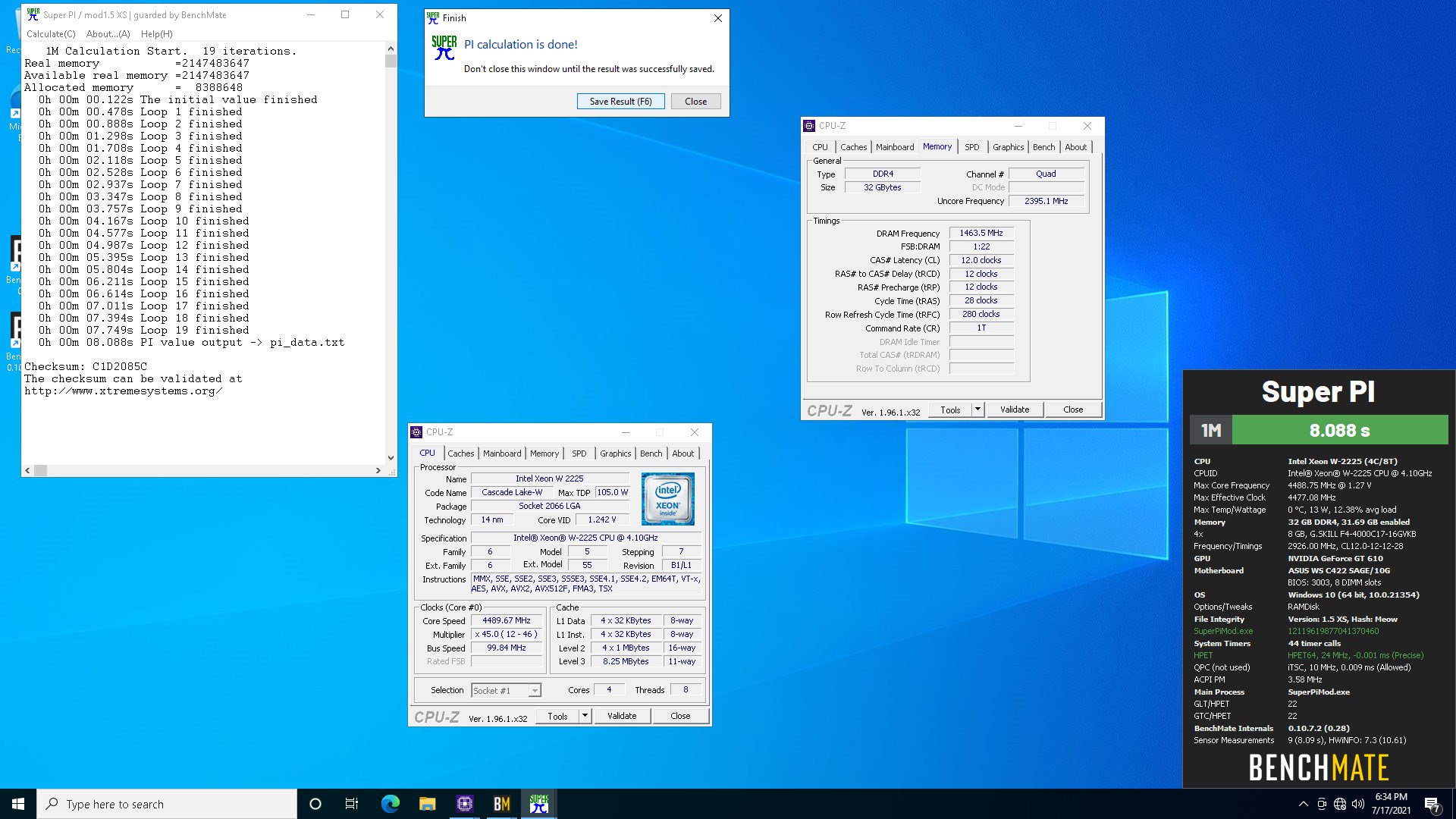Viewport: 1456px width, 819px height.
Task: Click CPU-Z icon in Memory window title bar
Action: (809, 126)
